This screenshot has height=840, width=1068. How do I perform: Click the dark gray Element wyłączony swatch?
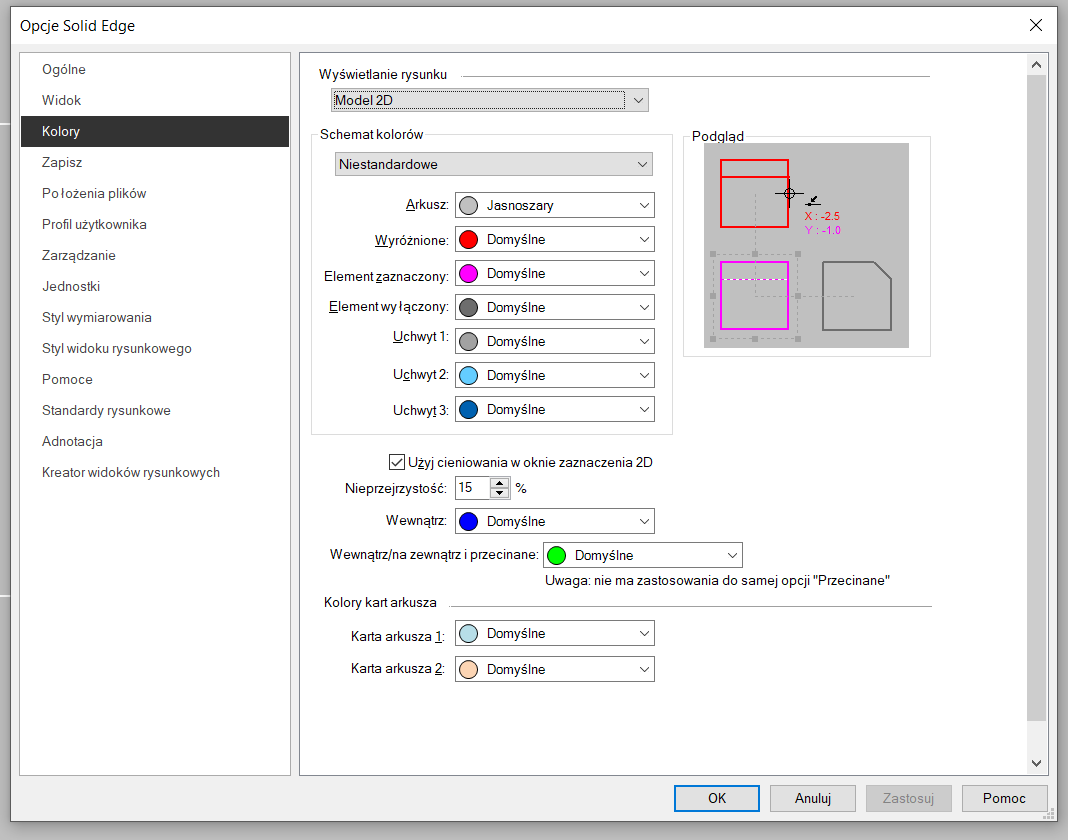coord(469,307)
